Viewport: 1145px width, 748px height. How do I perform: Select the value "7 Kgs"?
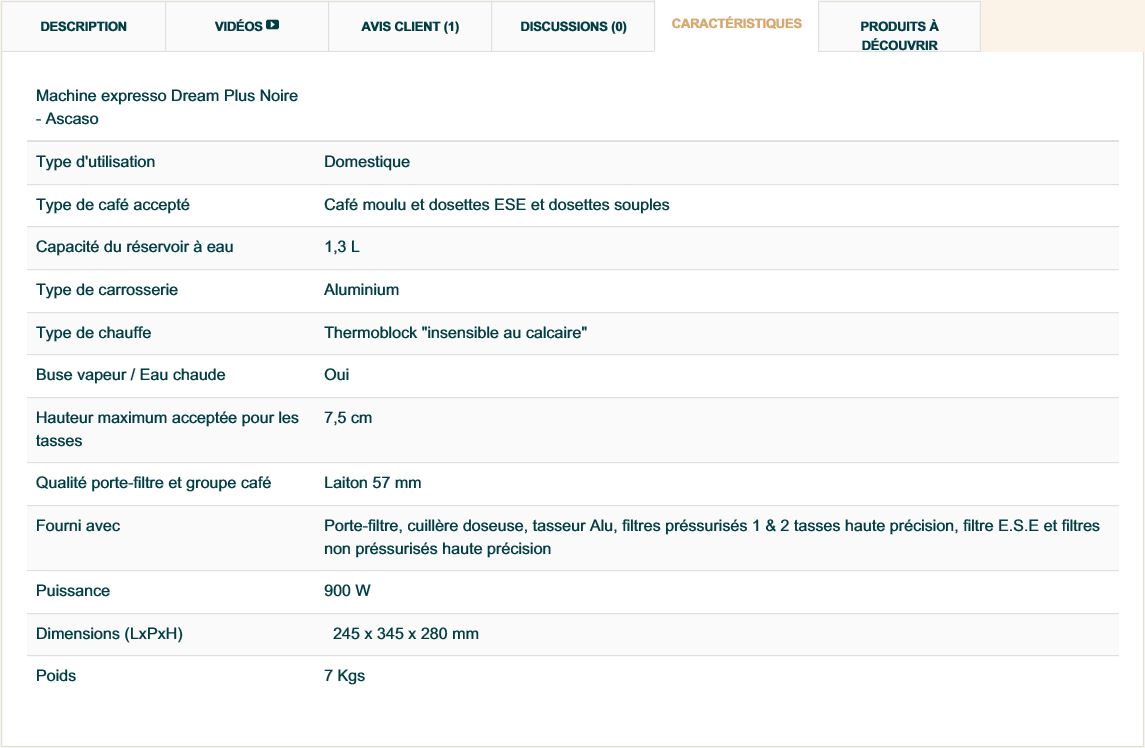(345, 676)
